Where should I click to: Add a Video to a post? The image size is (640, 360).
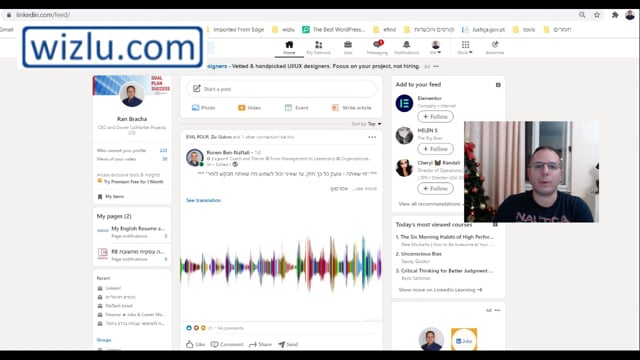(x=249, y=108)
